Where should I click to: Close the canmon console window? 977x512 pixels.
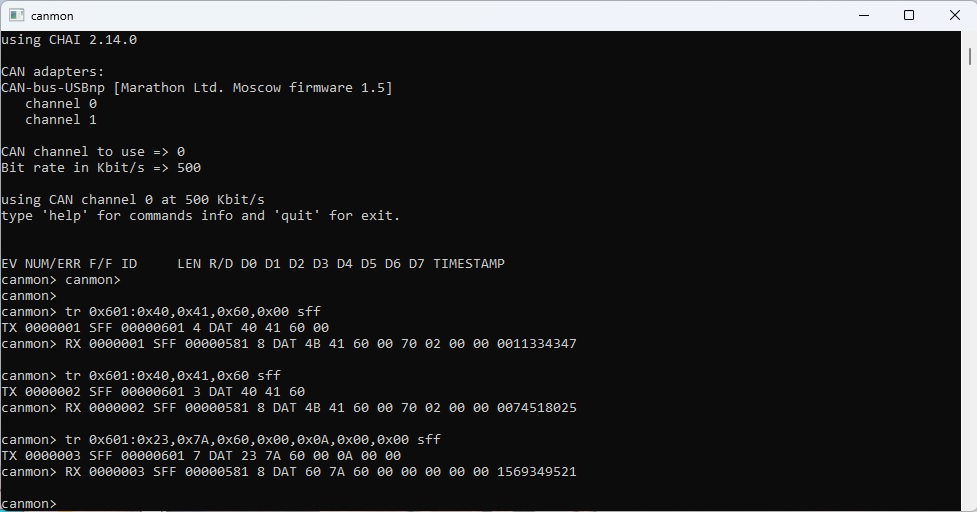tap(955, 16)
